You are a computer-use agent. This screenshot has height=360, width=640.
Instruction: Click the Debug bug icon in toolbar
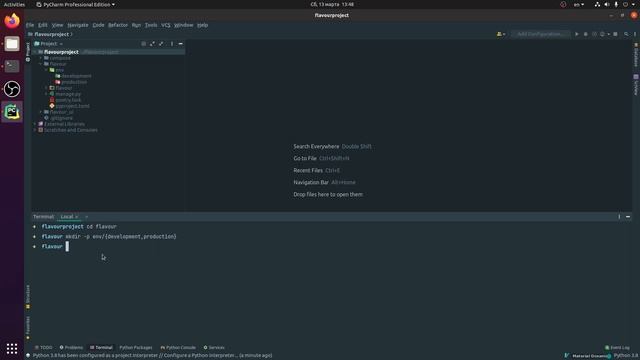tap(586, 34)
